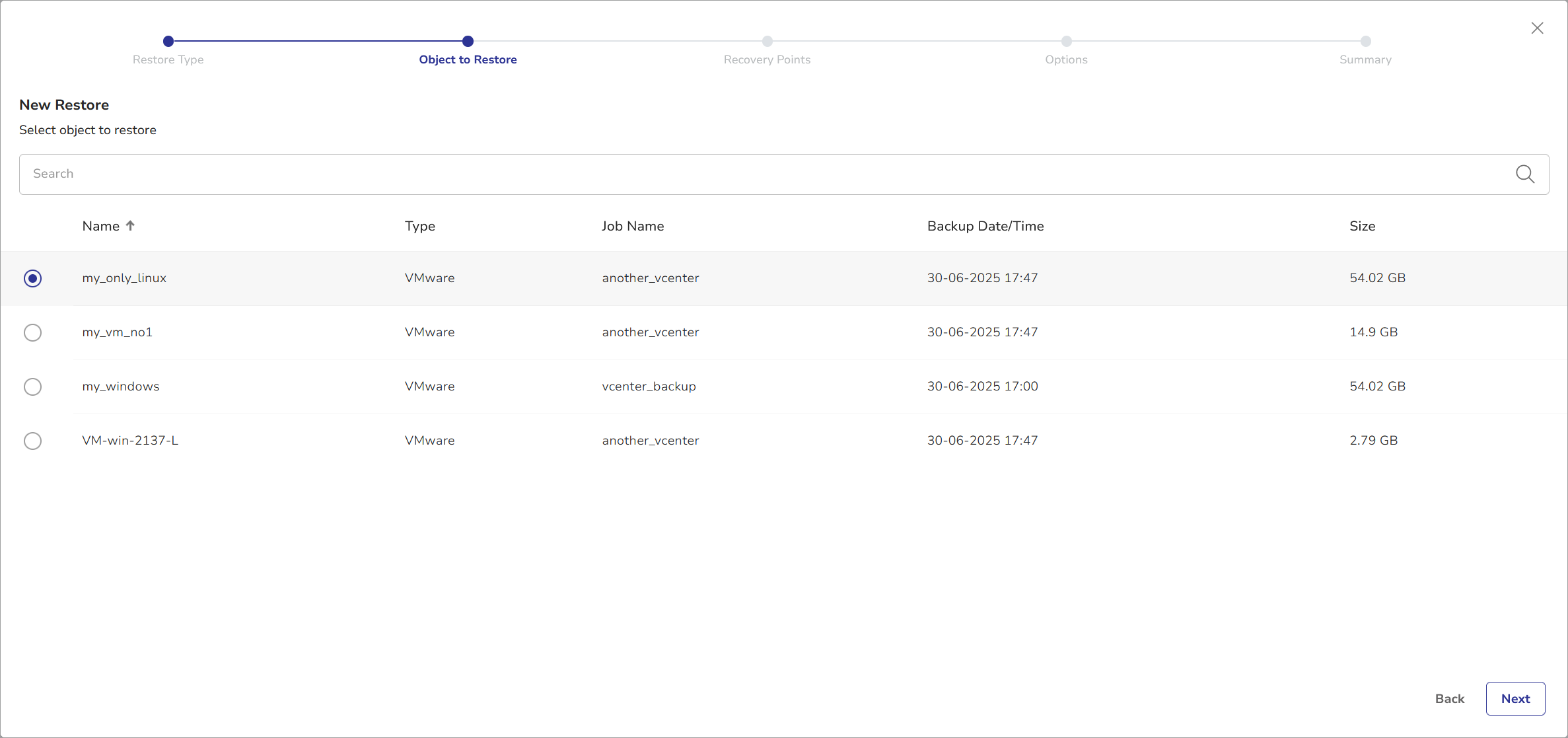
Task: Go to the Restore Type step
Action: coord(168,42)
